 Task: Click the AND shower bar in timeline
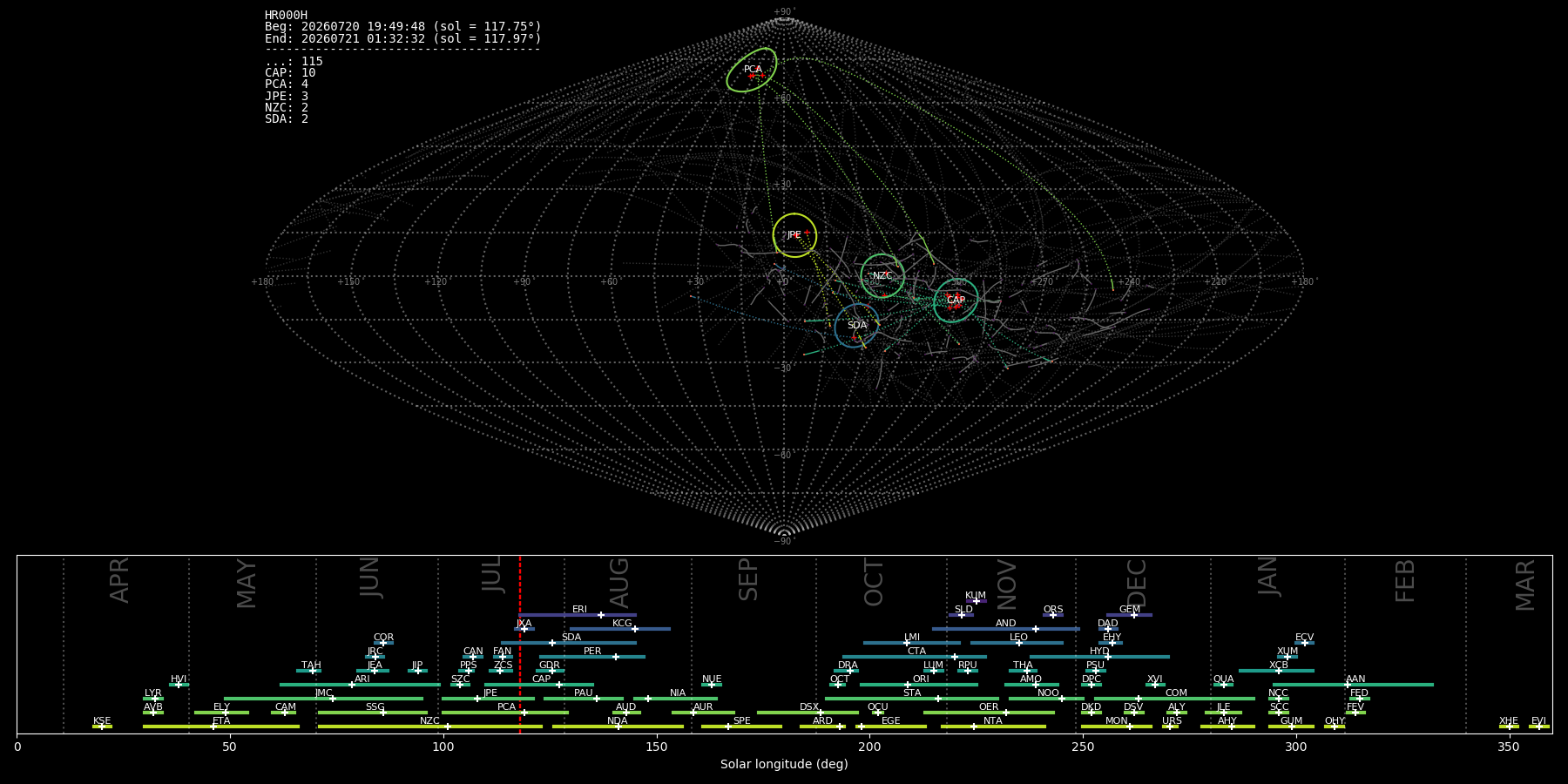[x=1006, y=629]
